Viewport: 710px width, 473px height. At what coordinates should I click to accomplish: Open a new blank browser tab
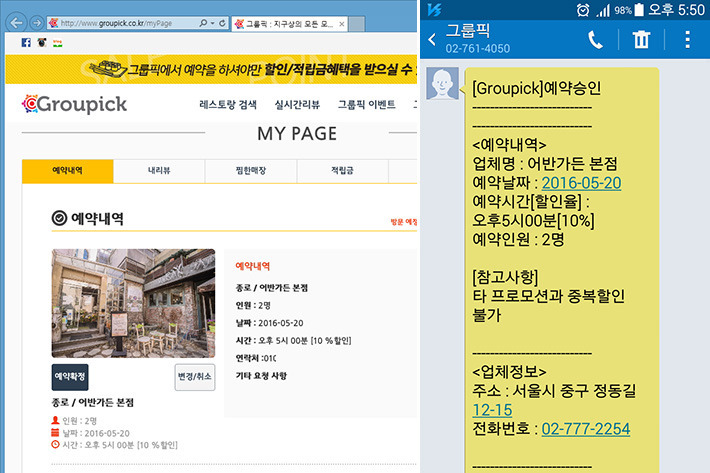tap(357, 24)
